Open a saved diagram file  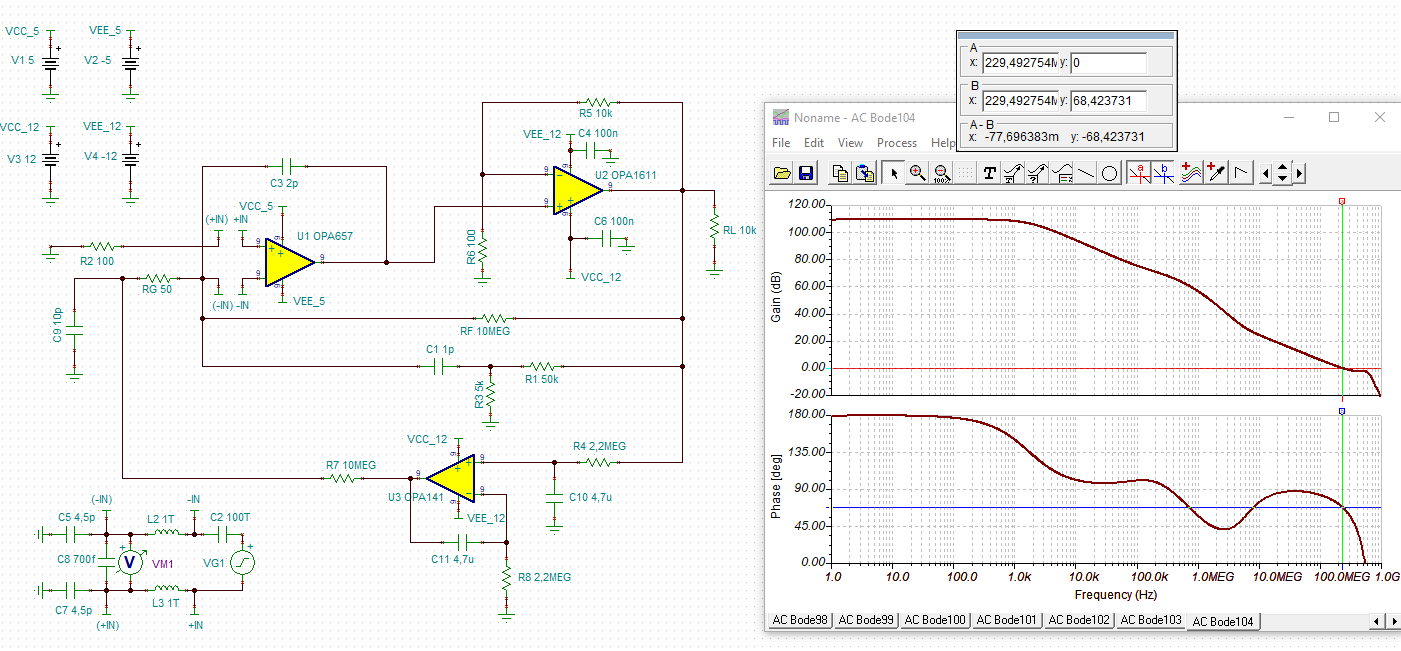click(781, 172)
